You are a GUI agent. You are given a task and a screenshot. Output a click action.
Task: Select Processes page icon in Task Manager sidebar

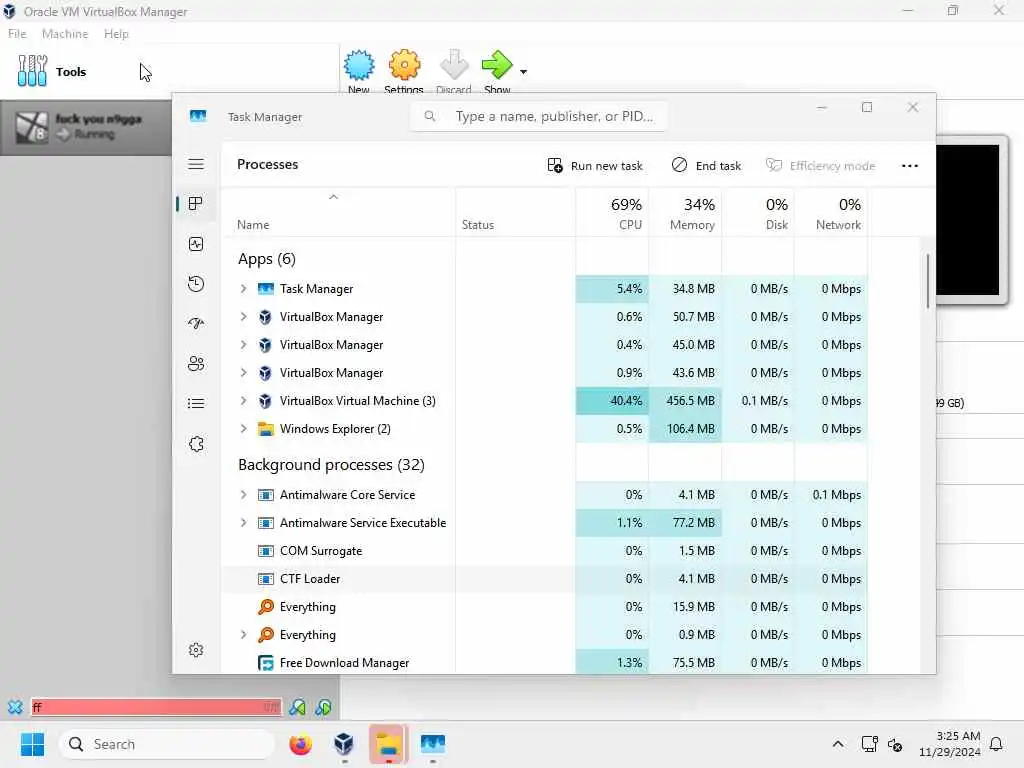pos(195,204)
